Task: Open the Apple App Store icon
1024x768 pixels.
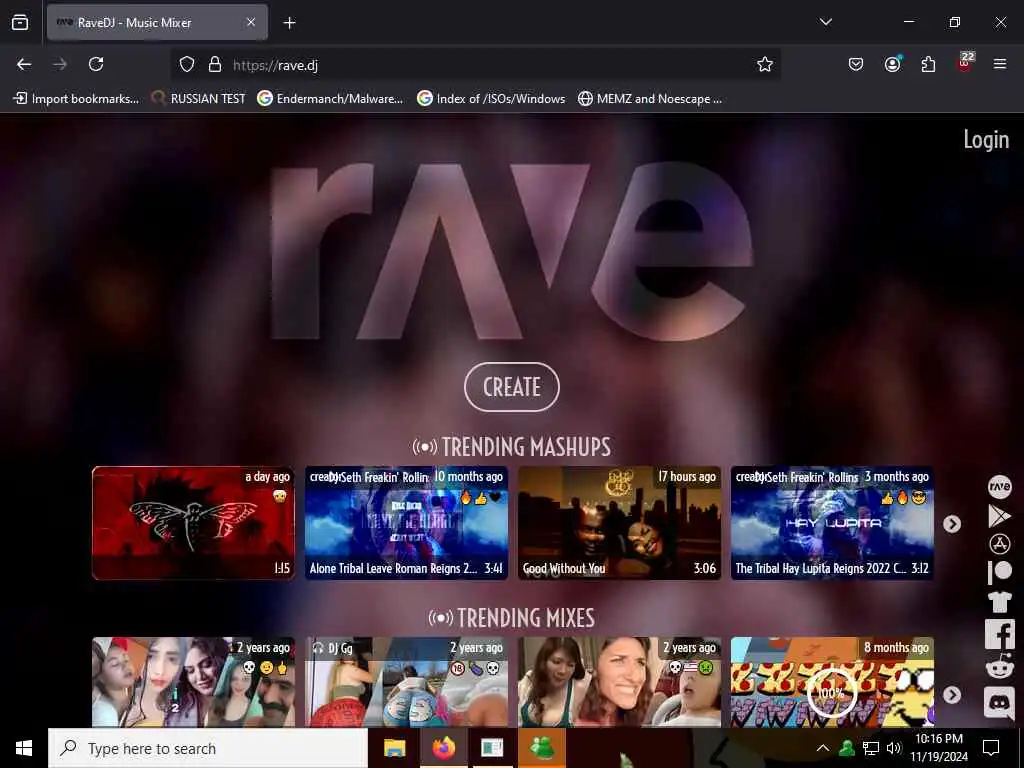Action: pos(999,544)
